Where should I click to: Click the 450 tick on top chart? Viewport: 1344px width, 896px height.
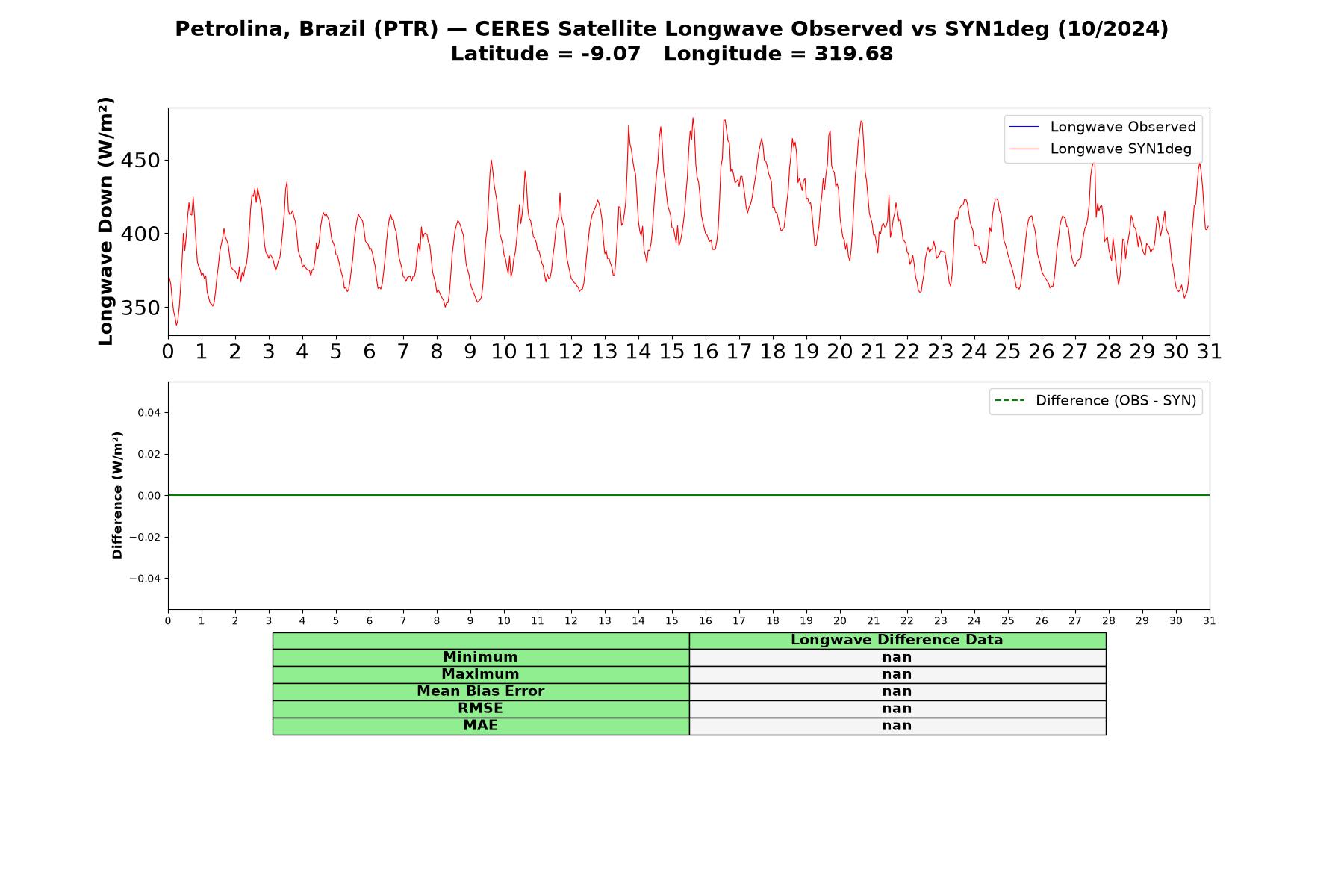click(140, 161)
